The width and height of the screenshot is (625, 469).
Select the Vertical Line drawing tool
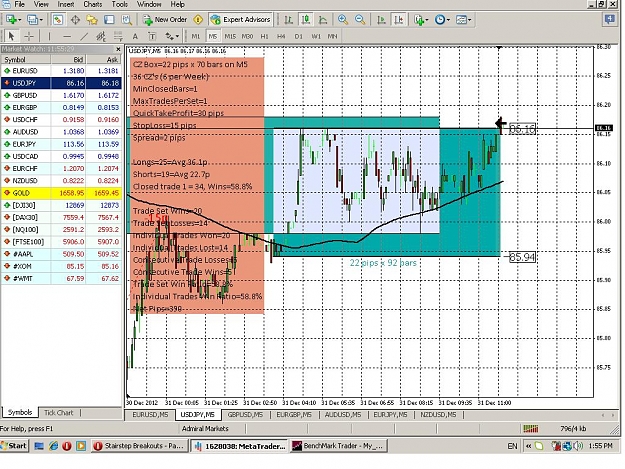49,36
